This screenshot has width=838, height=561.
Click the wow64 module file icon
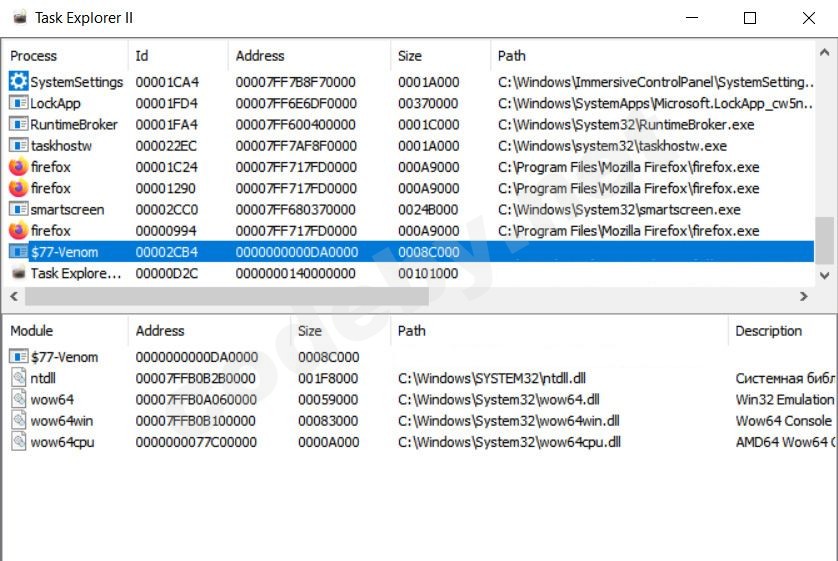coord(19,399)
